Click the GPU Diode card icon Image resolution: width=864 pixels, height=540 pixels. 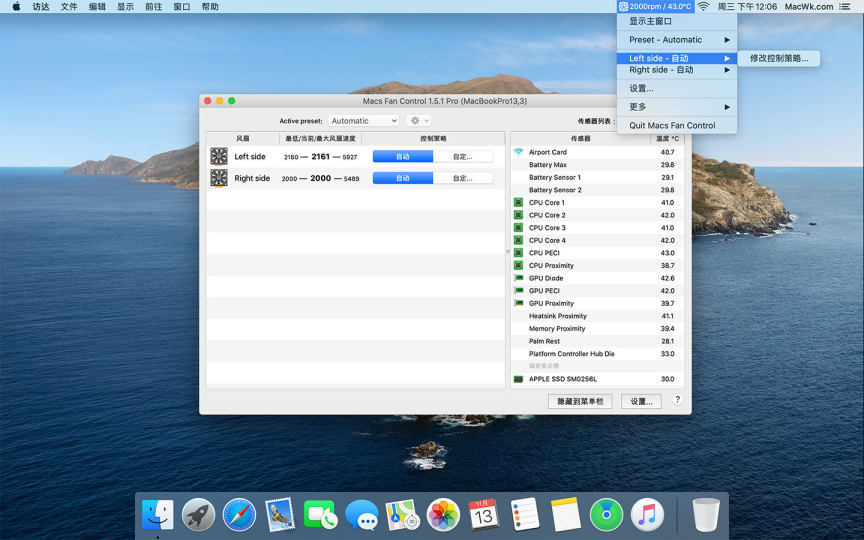pos(518,278)
